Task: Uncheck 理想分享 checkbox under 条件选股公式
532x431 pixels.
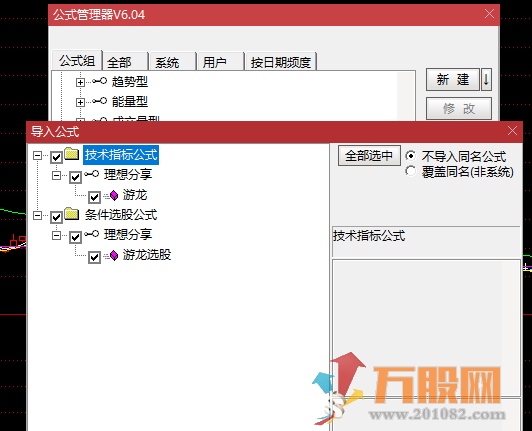Action: [75, 237]
